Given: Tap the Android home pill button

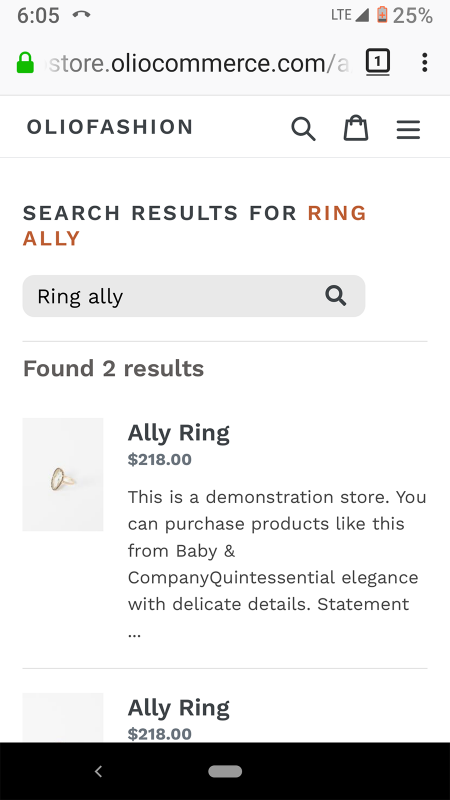Looking at the screenshot, I should pos(225,771).
